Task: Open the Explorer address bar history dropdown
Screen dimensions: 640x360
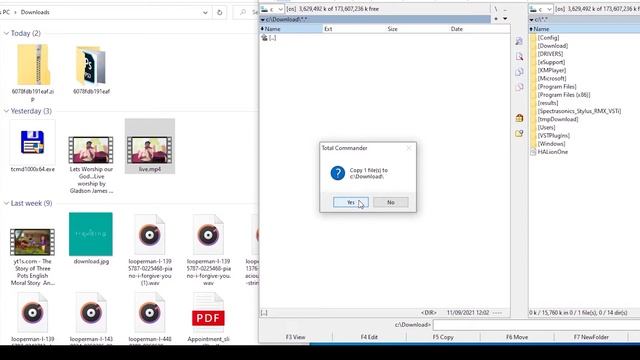Action: point(205,13)
